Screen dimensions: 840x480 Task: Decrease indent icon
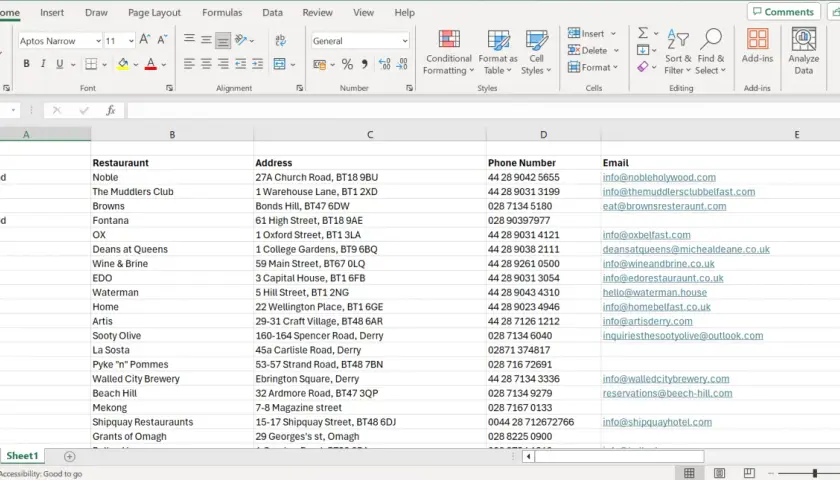241,64
